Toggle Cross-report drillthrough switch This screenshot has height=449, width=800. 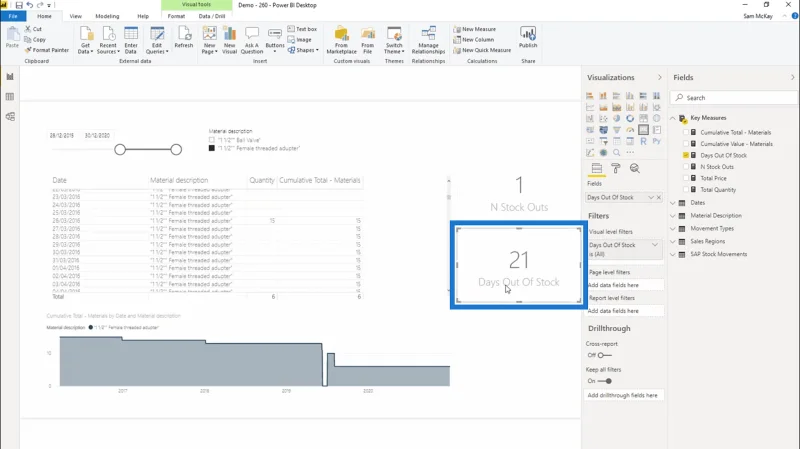(x=605, y=355)
